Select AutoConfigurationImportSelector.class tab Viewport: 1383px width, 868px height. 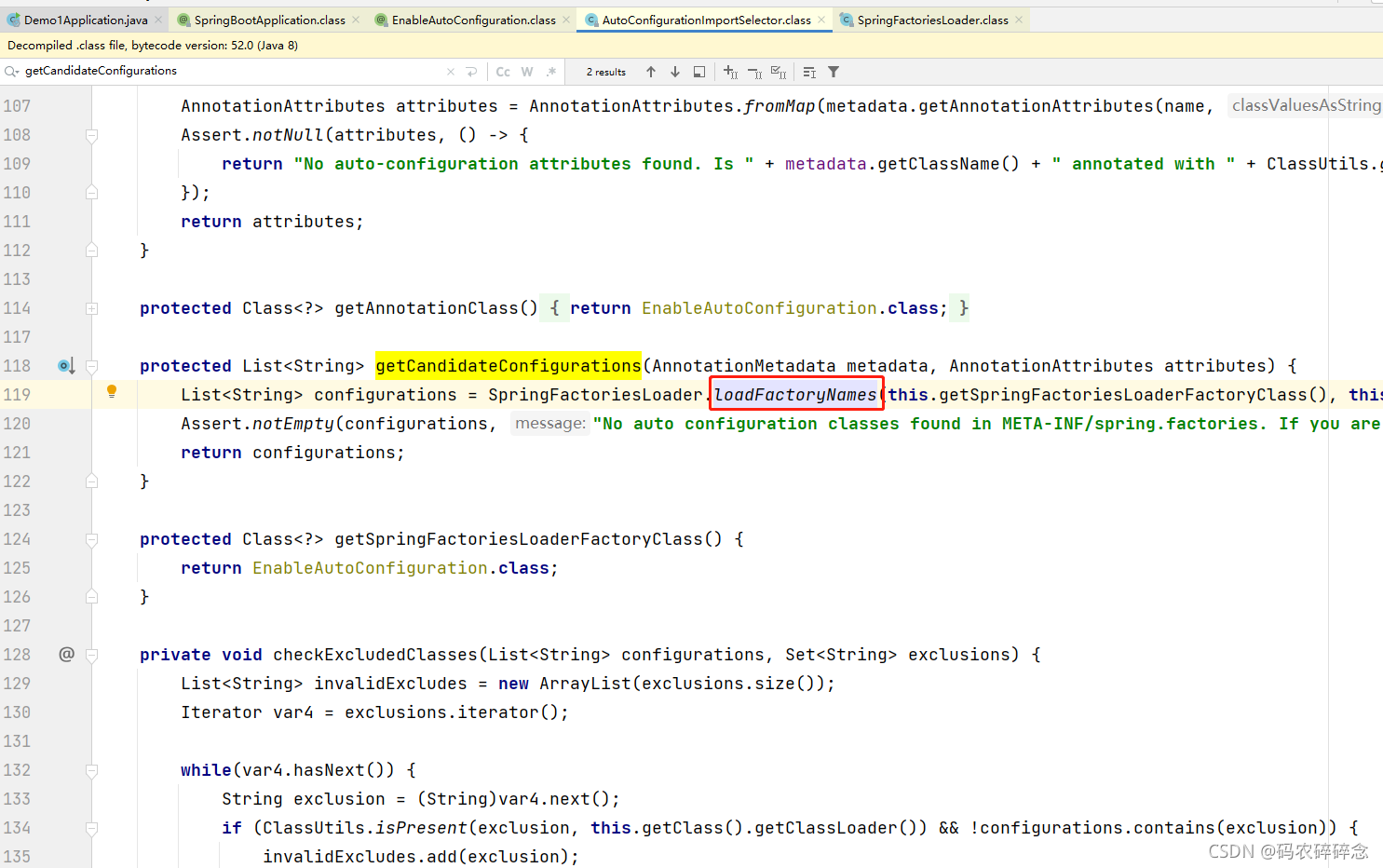(x=705, y=20)
